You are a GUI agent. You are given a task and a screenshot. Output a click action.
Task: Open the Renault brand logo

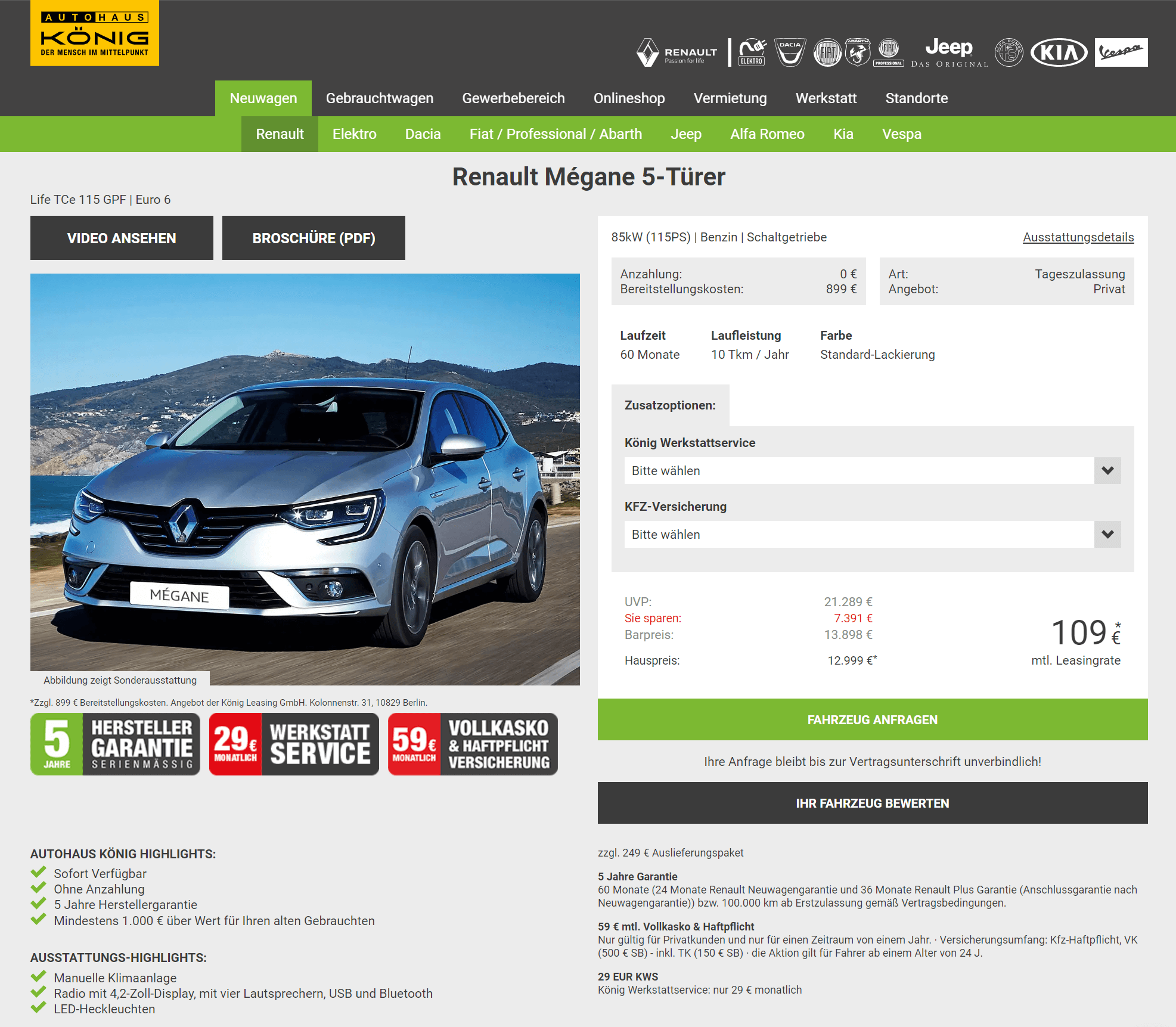[x=677, y=52]
